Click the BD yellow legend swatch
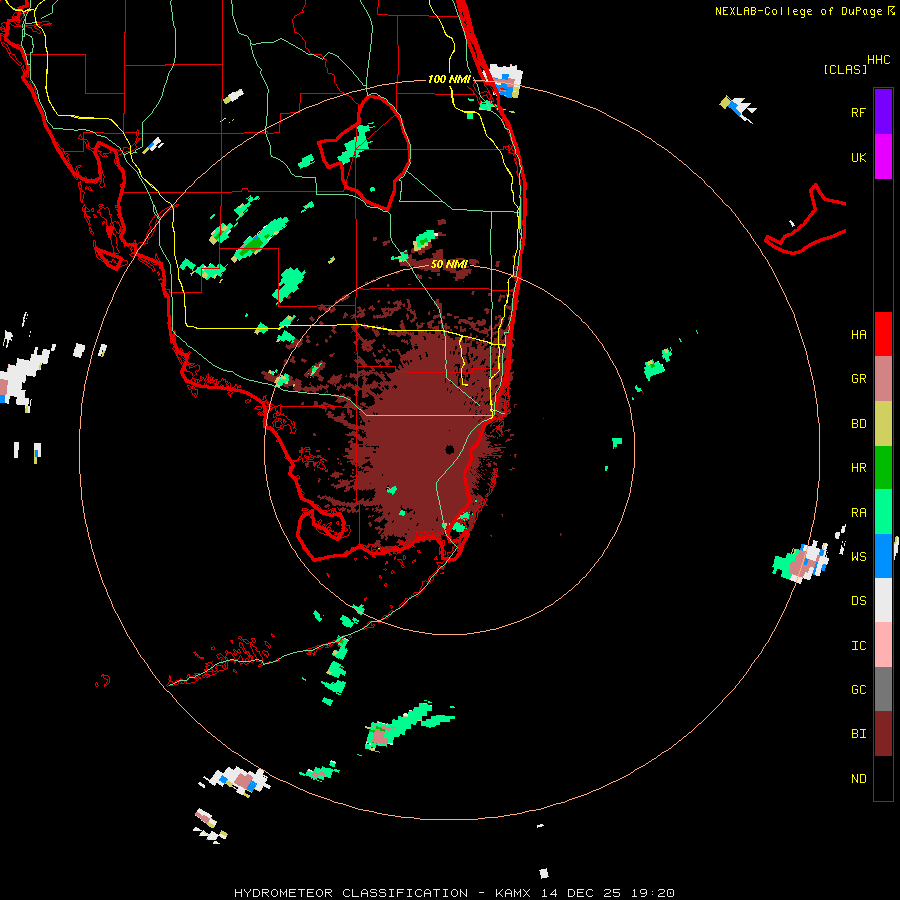Viewport: 900px width, 900px height. tap(883, 423)
